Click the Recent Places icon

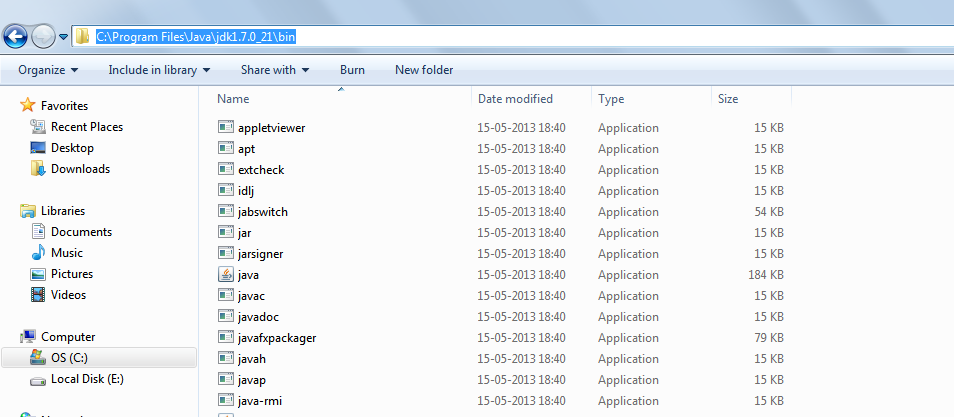(x=38, y=127)
